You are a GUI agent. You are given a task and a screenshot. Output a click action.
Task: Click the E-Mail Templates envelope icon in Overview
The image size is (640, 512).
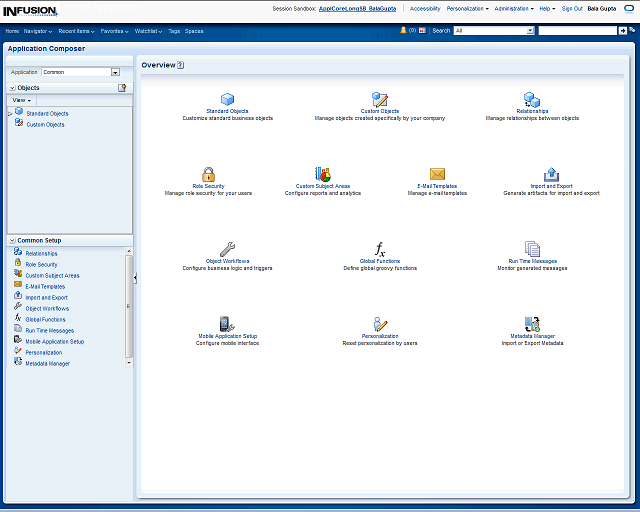[437, 174]
